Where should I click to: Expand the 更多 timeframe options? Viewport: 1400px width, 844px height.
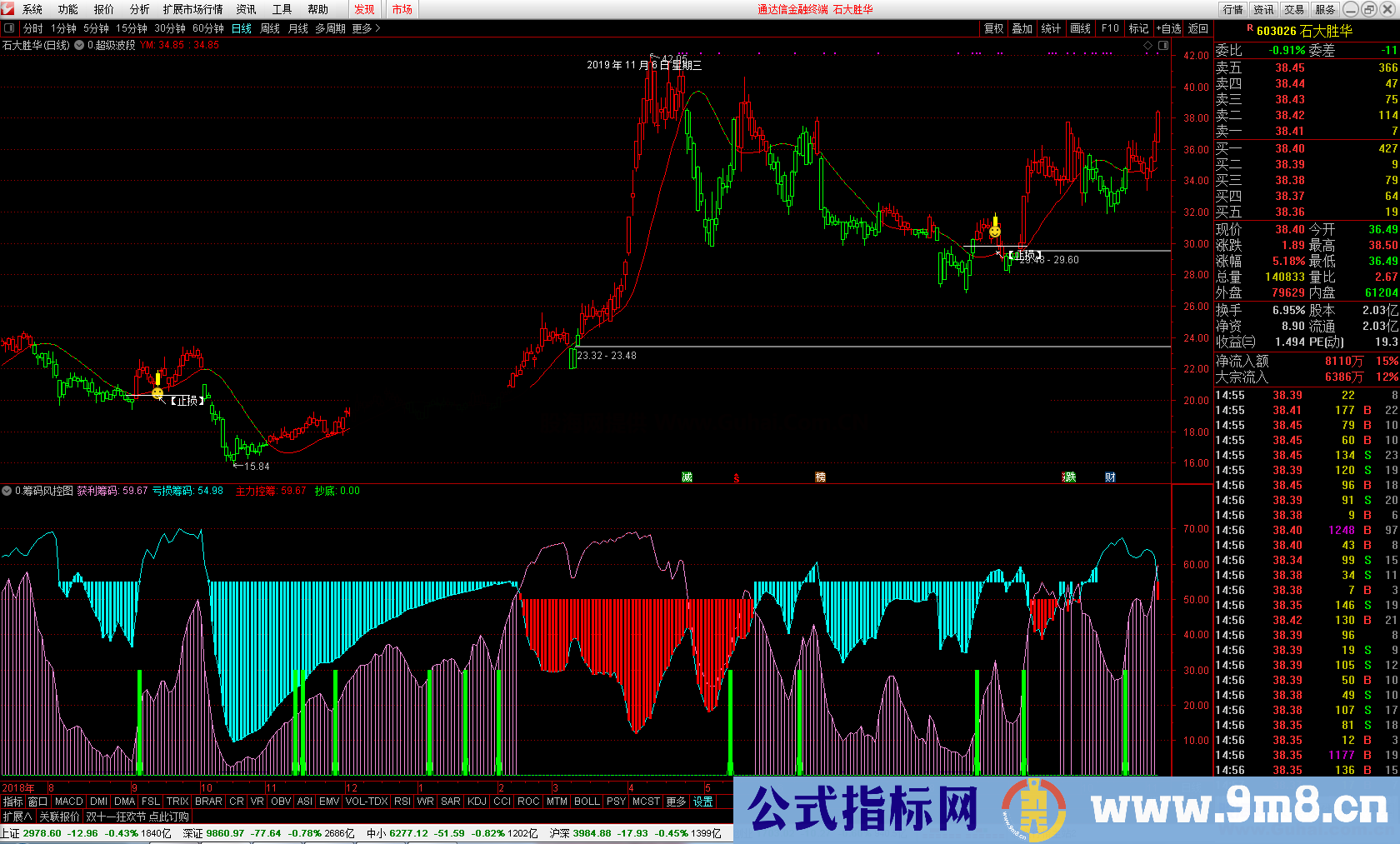tap(366, 28)
